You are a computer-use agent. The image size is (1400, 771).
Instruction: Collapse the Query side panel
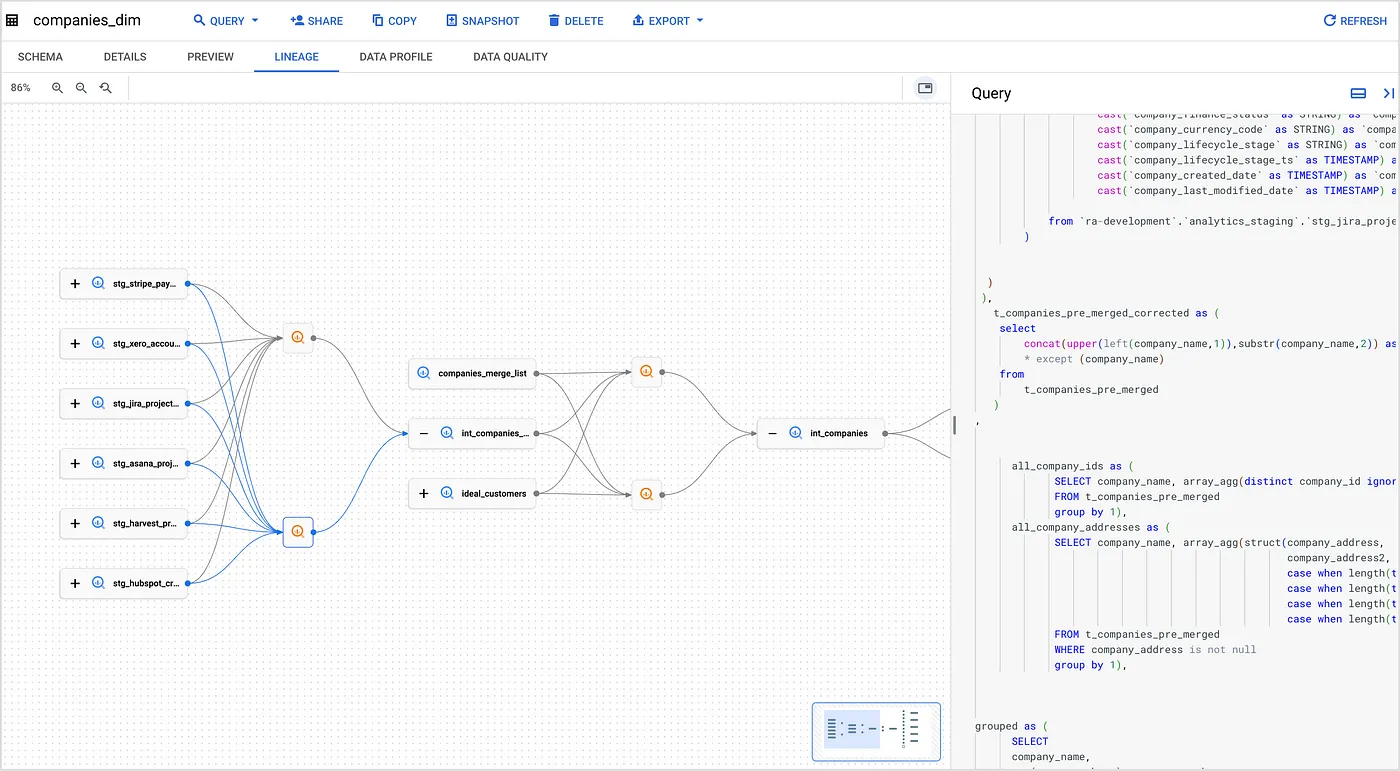coord(1388,93)
